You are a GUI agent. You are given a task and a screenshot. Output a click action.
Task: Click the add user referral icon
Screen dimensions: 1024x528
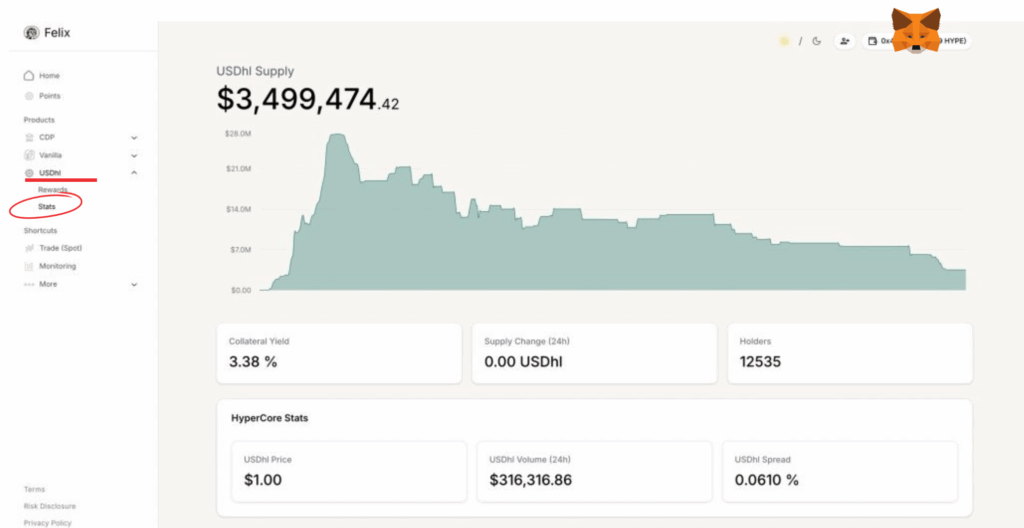(844, 41)
